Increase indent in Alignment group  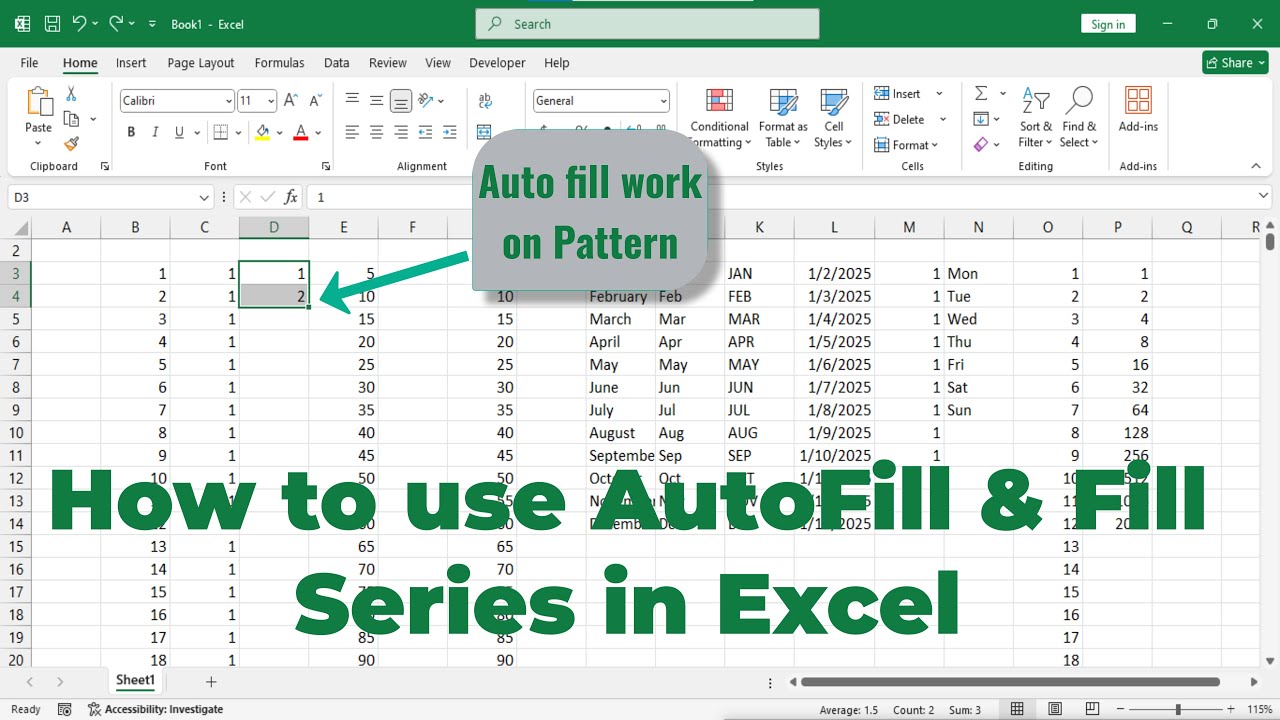(450, 132)
